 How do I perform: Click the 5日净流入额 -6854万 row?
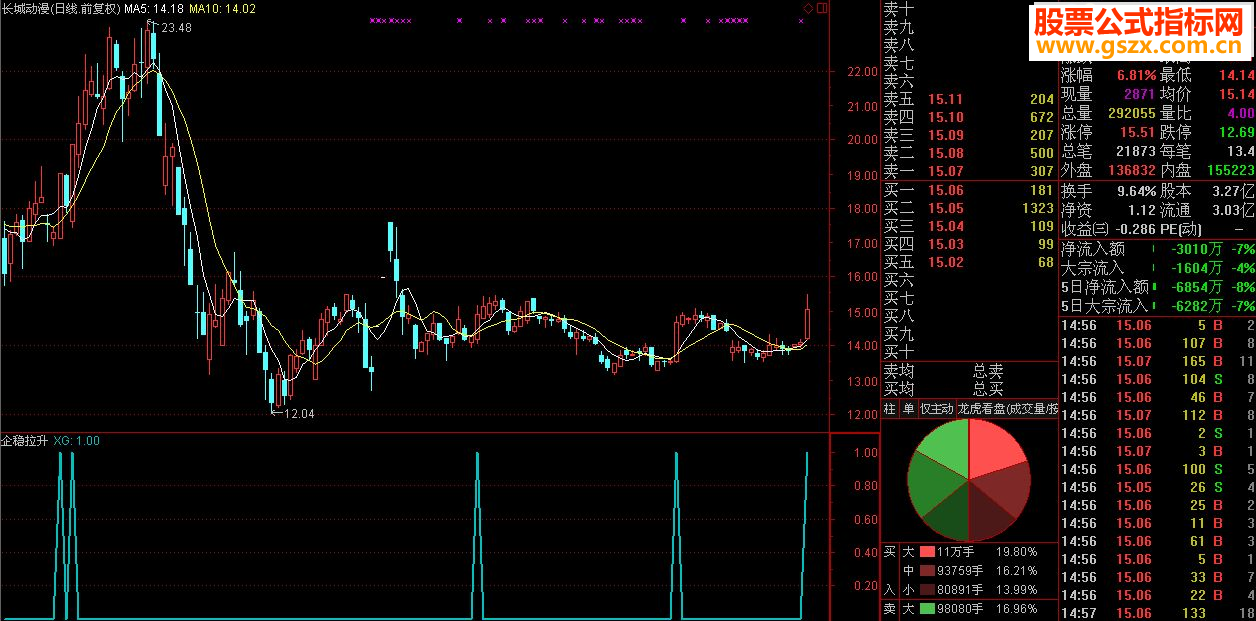tap(1158, 287)
